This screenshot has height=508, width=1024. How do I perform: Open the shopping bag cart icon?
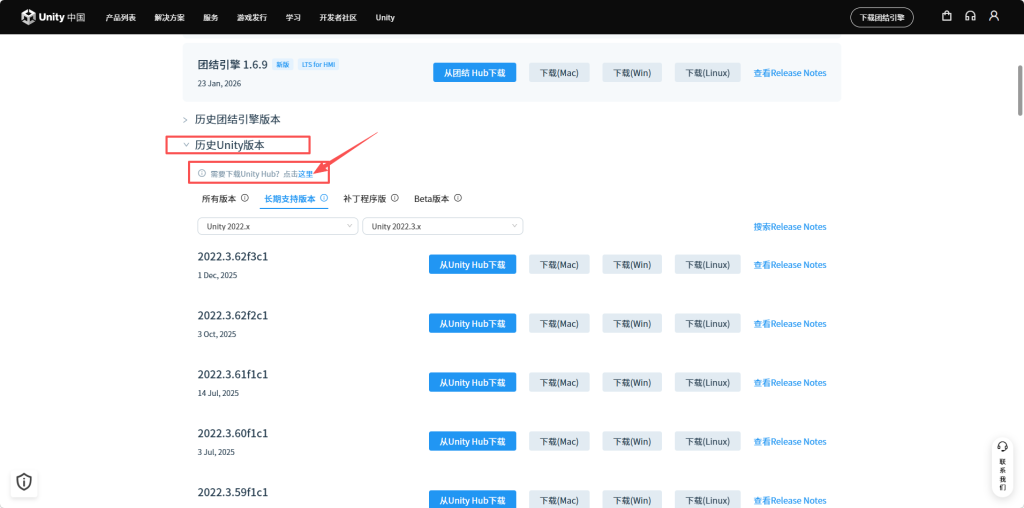point(946,16)
